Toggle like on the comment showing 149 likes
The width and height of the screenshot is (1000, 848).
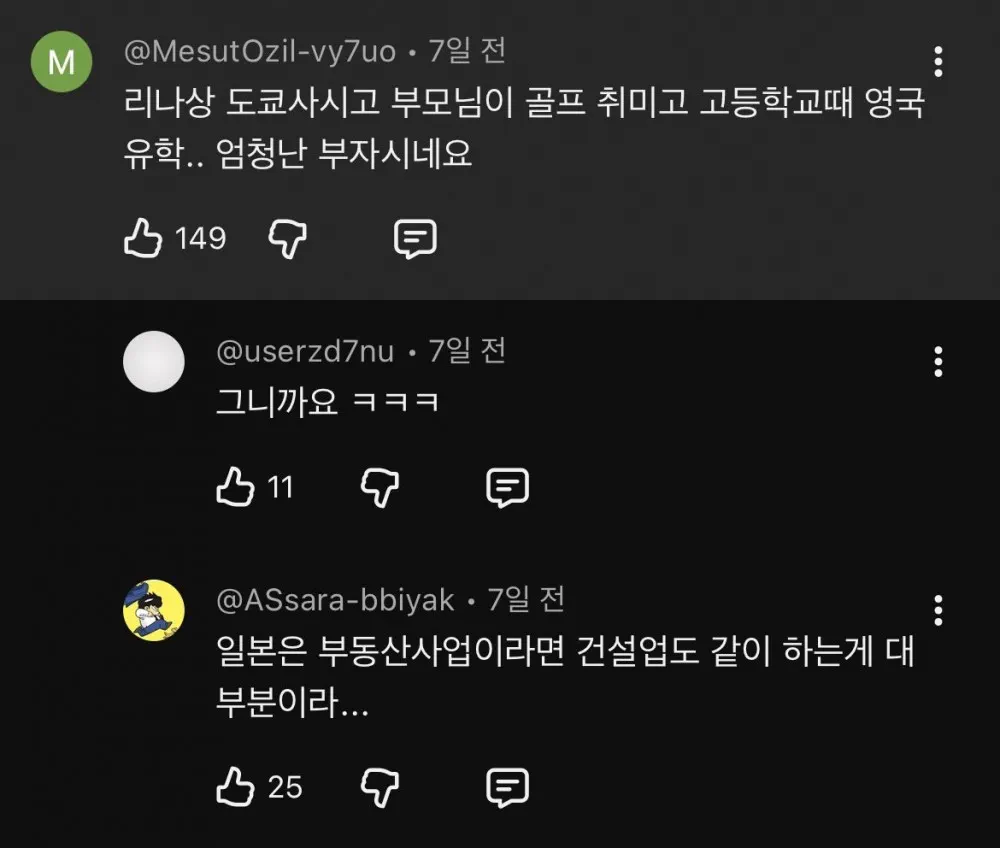(142, 237)
